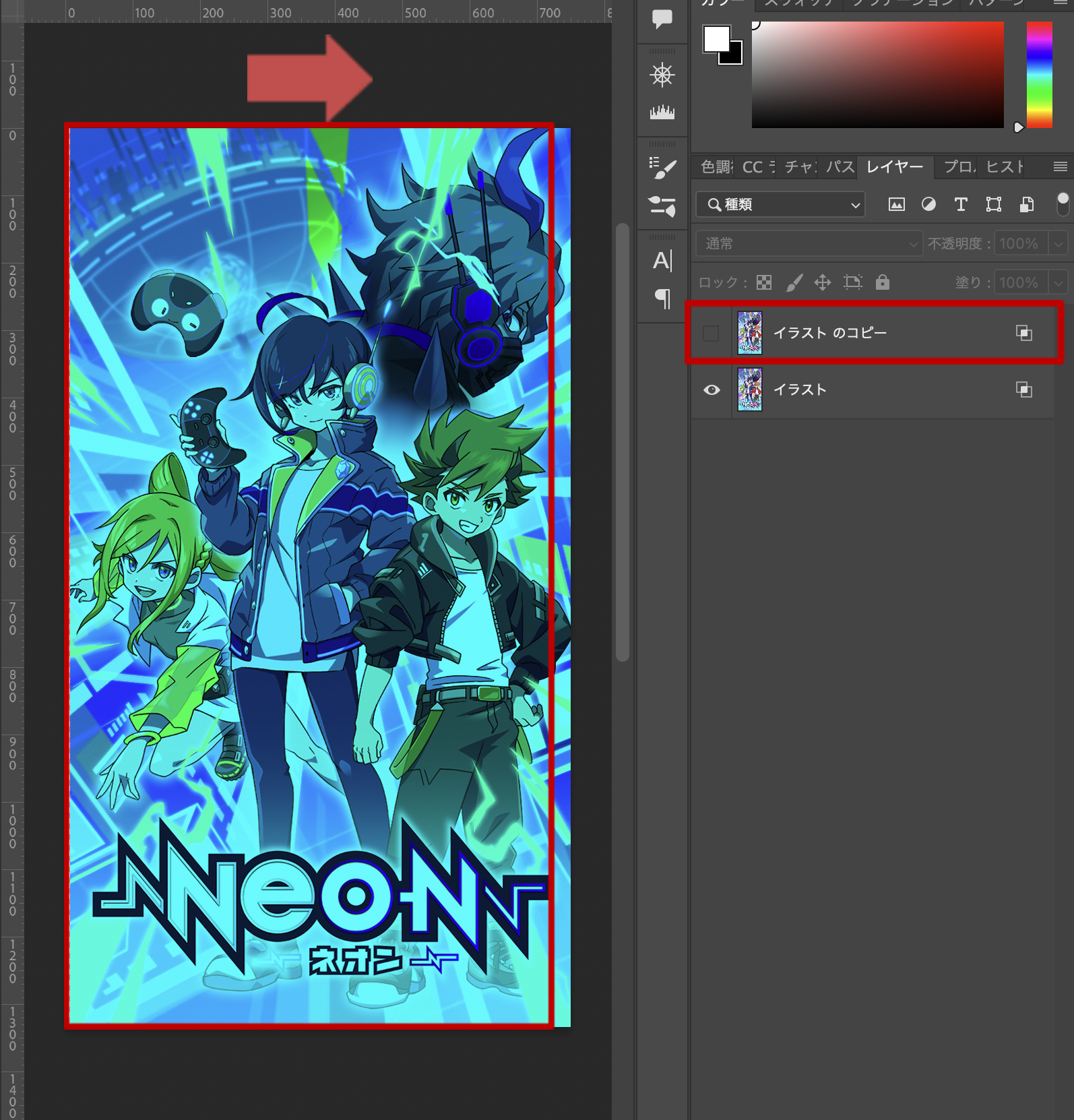Select the イラスト layer name
The height and width of the screenshot is (1120, 1074).
tap(800, 390)
